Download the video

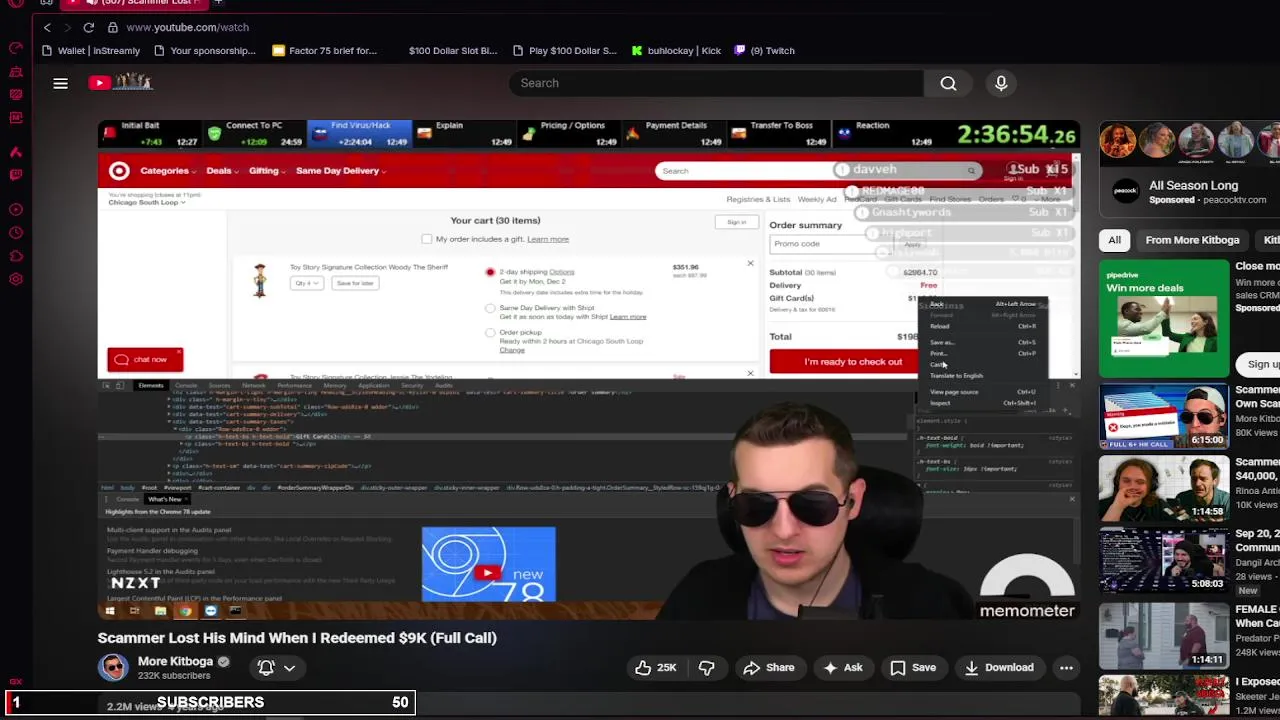click(998, 668)
